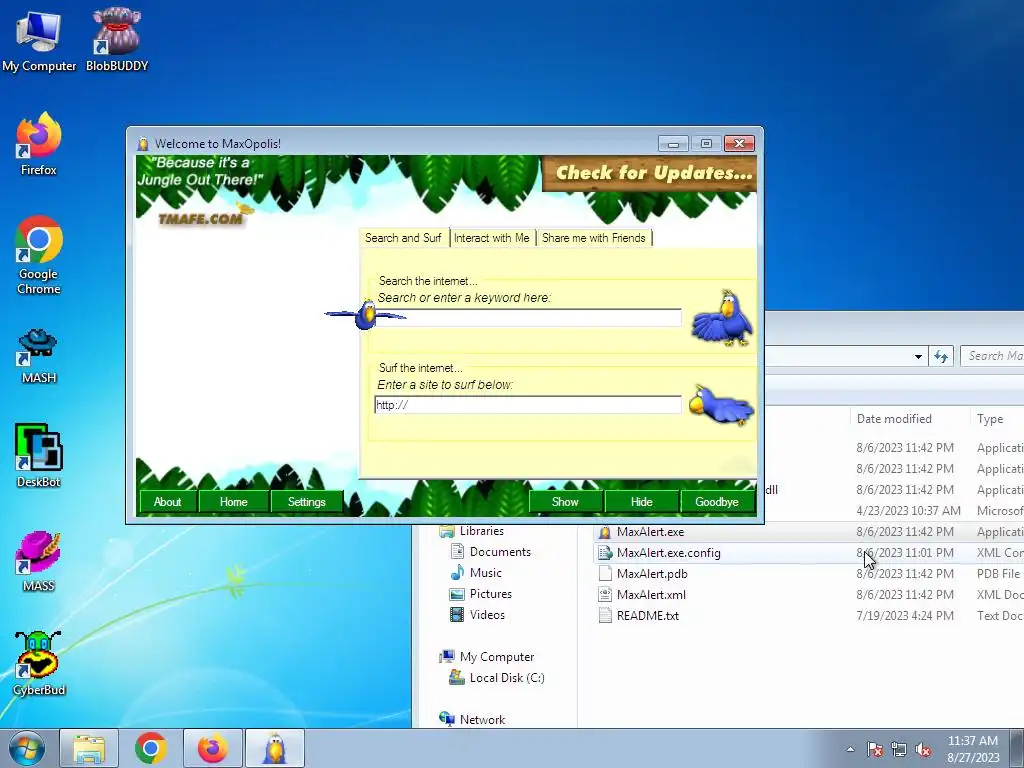1024x768 pixels.
Task: Click the flying blue bird over the search box
Action: coord(366,315)
